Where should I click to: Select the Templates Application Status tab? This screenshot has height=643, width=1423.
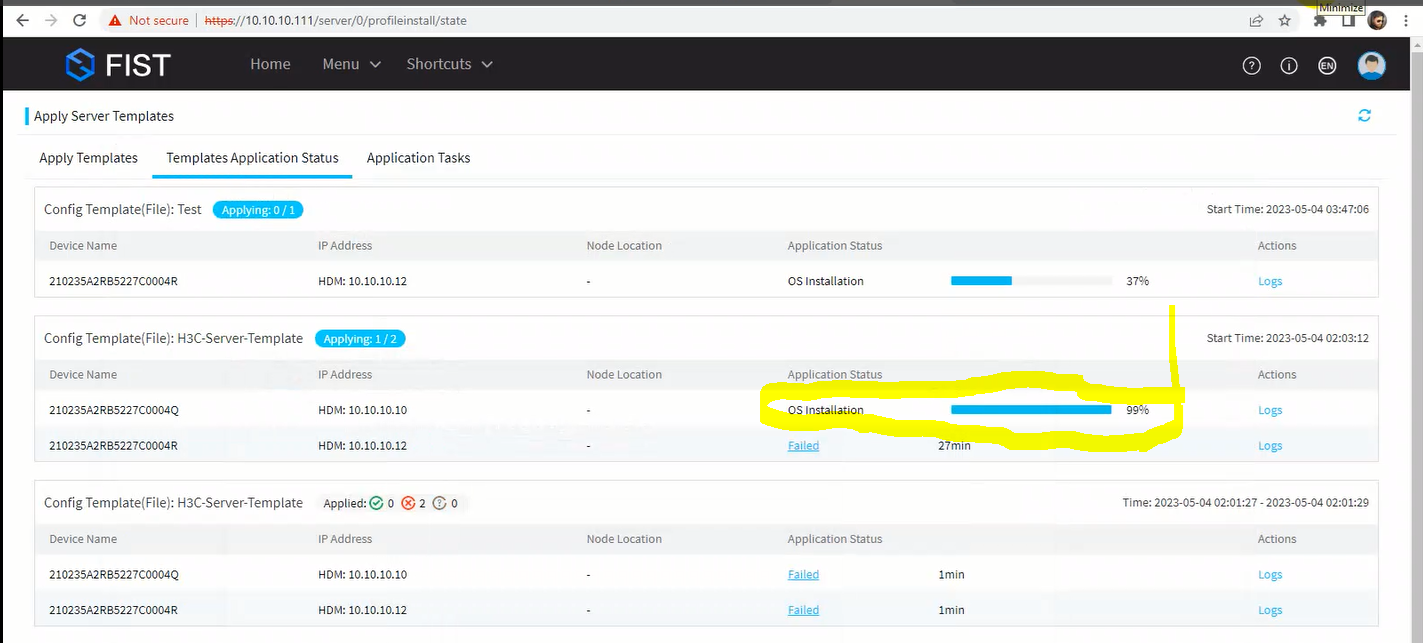coord(252,158)
